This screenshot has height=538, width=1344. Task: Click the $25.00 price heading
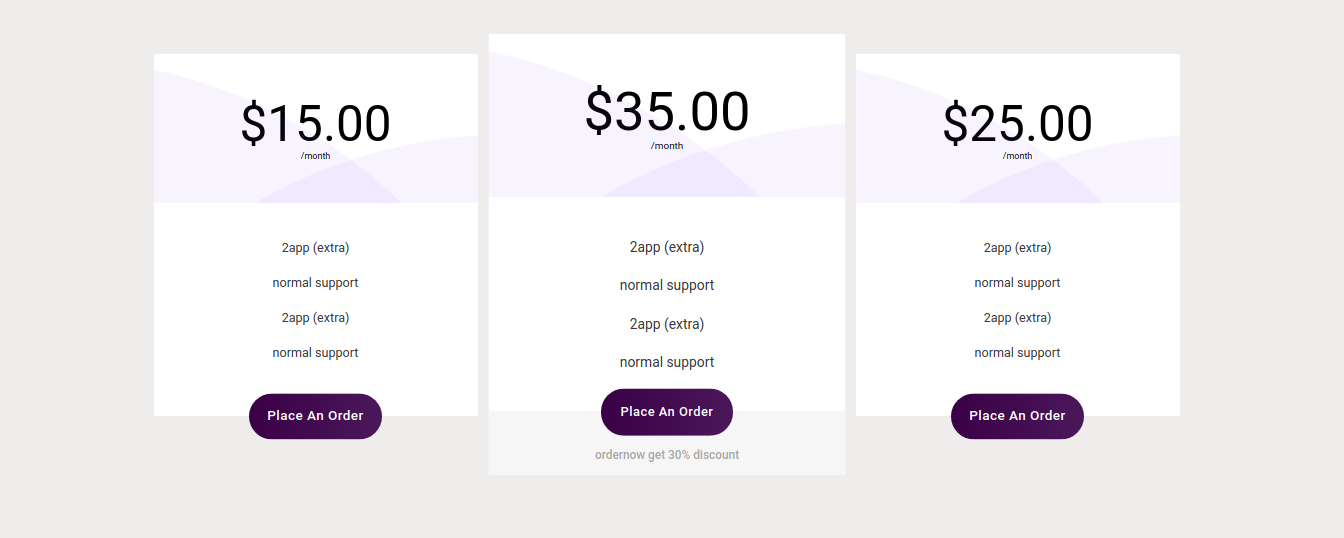[x=1017, y=124]
